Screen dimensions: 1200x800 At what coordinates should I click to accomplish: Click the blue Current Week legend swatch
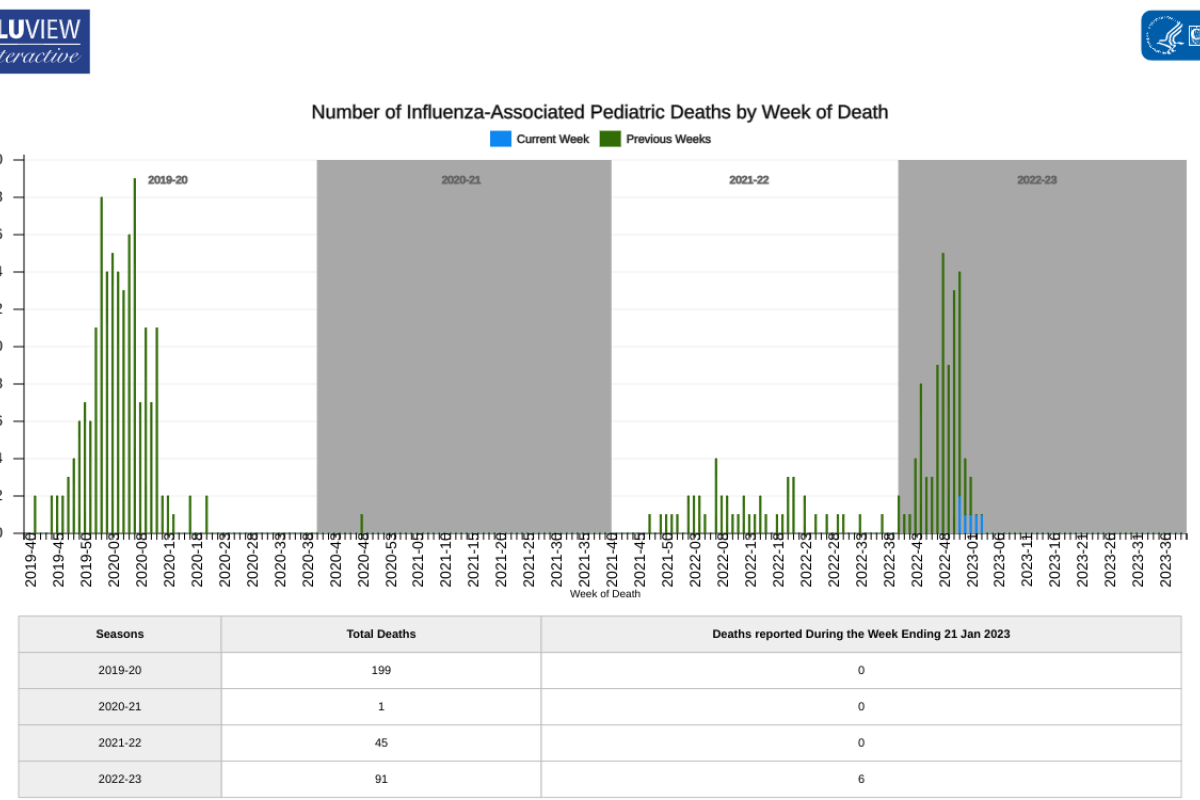click(500, 139)
